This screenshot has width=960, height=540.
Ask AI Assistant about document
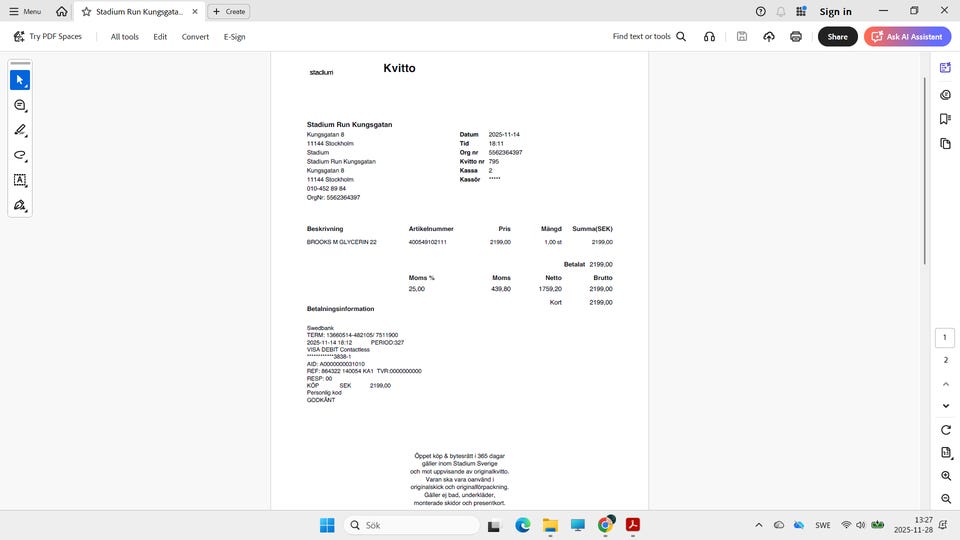(x=907, y=37)
